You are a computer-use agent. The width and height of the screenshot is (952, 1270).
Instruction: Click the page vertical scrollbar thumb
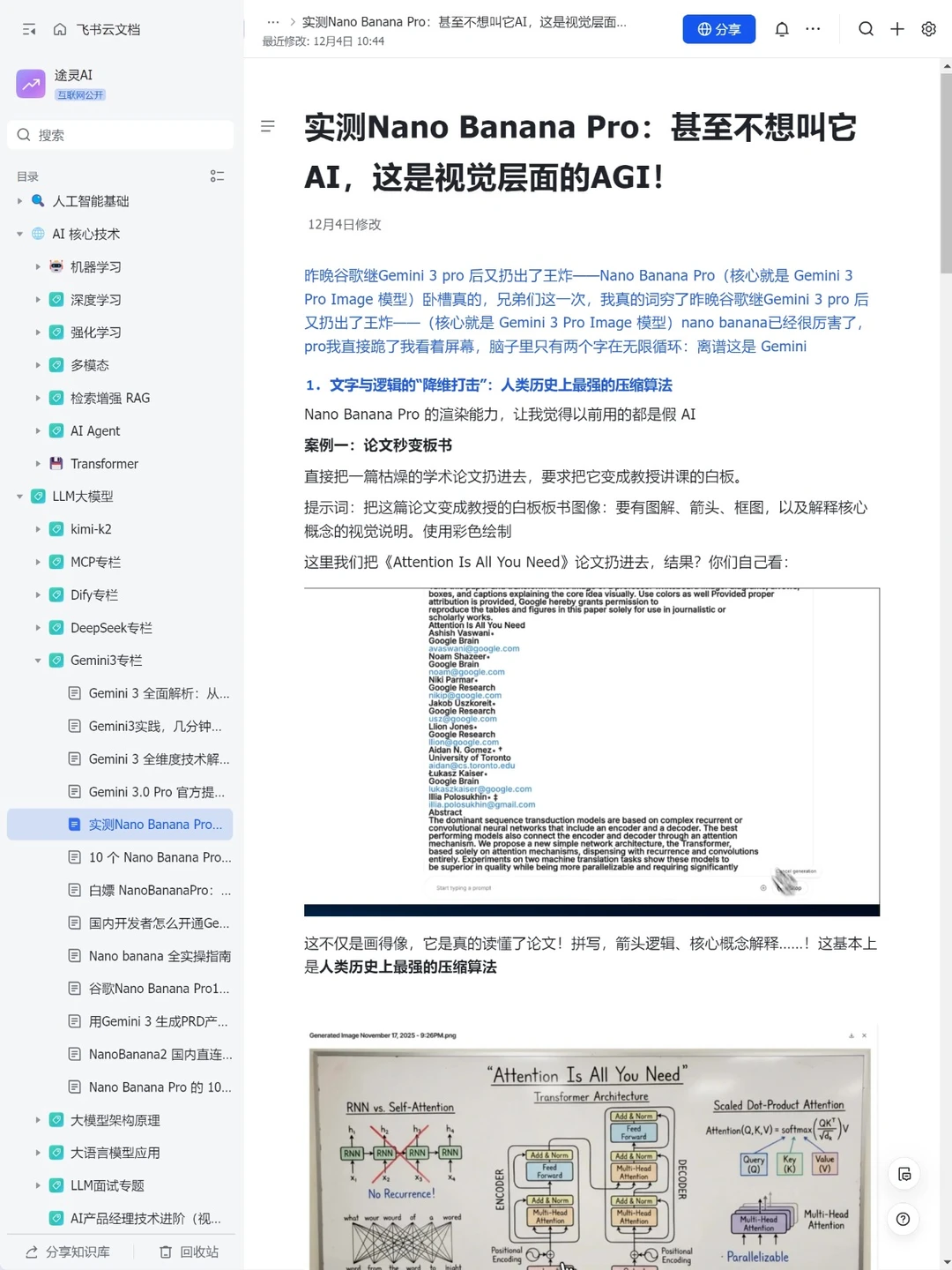946,174
